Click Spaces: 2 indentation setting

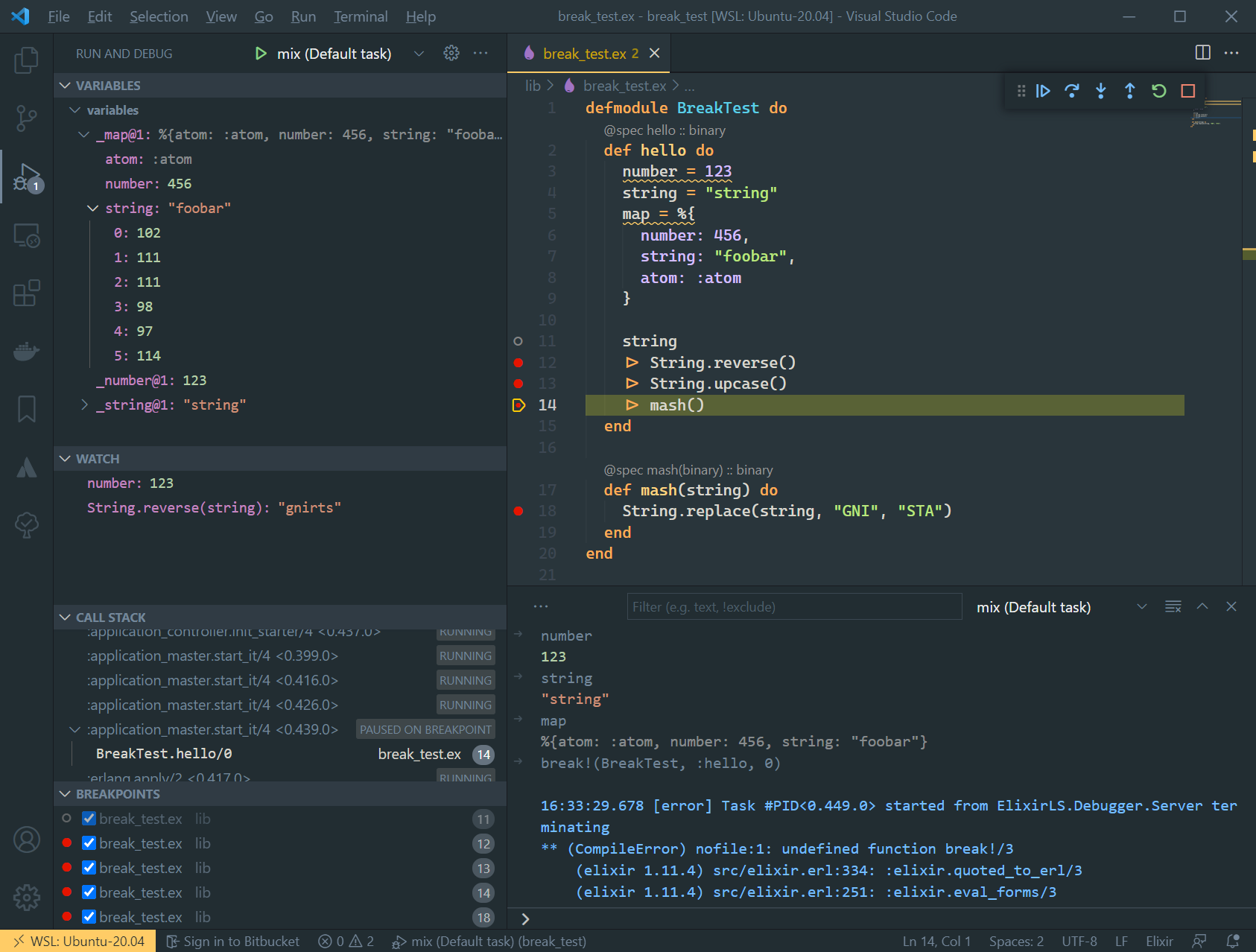[1016, 941]
